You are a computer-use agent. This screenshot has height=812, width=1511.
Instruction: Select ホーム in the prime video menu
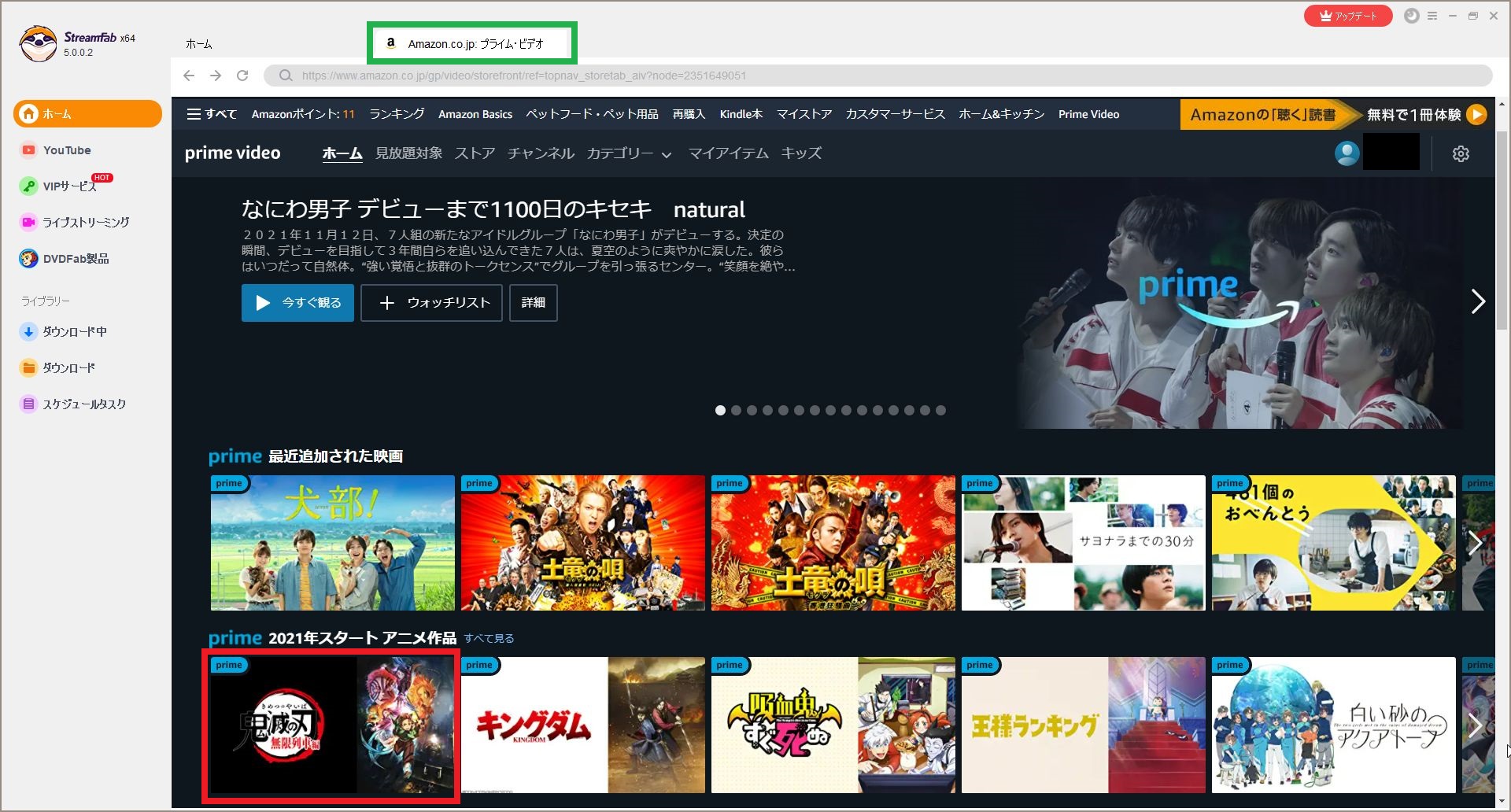(x=342, y=153)
